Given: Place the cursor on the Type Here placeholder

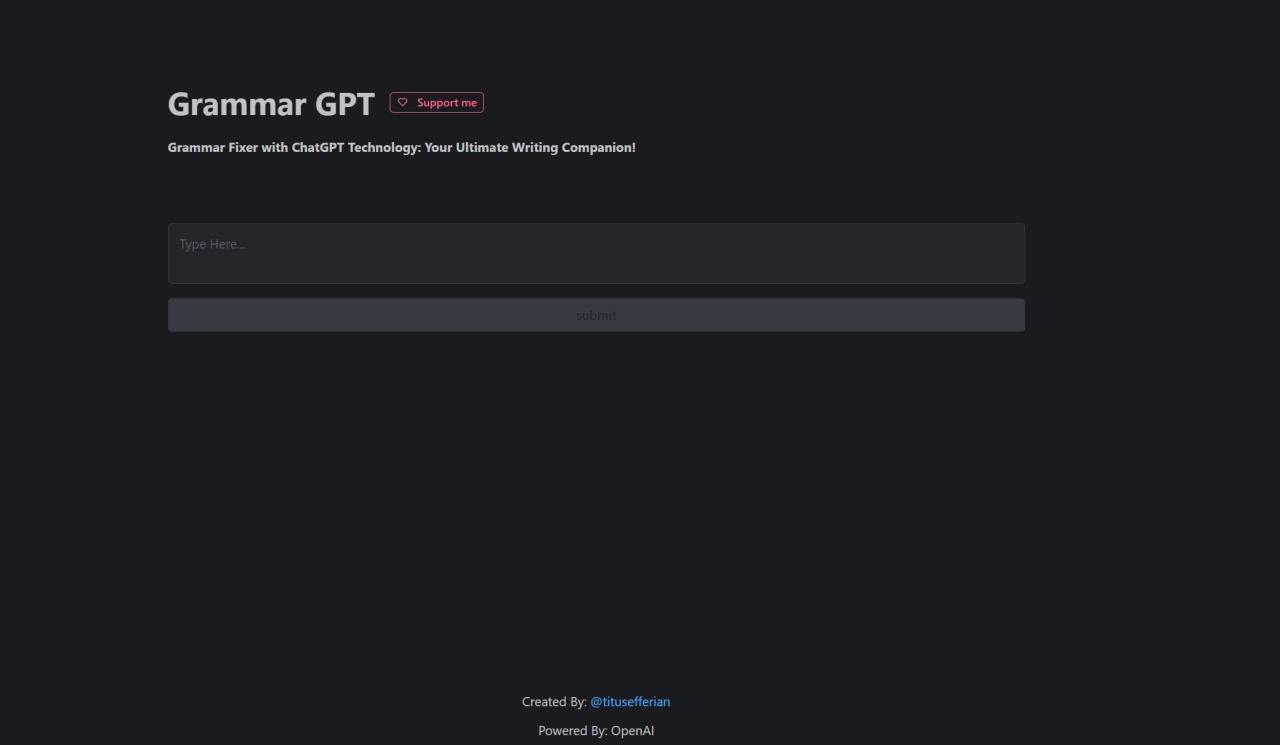Looking at the screenshot, I should [x=212, y=245].
